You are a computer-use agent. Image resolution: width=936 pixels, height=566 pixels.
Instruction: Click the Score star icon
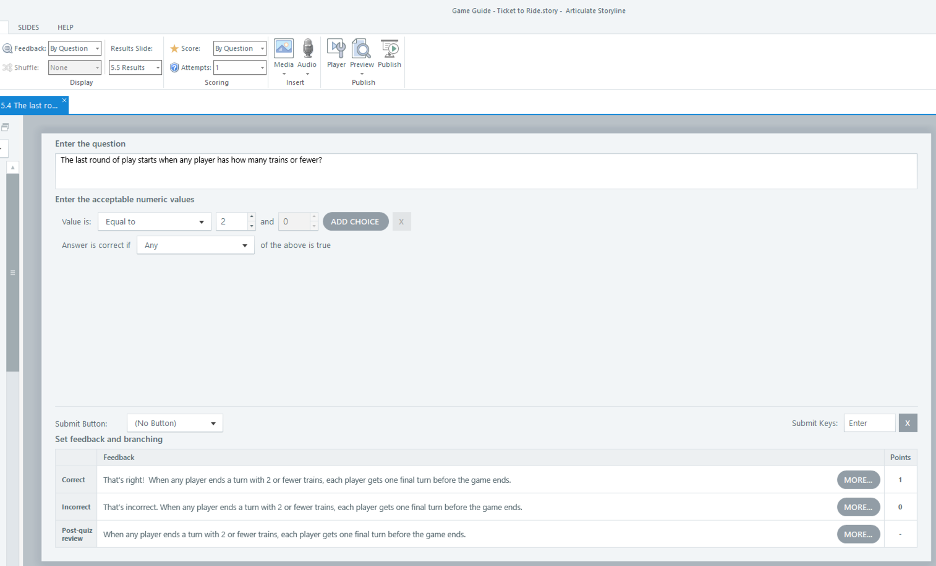point(174,48)
